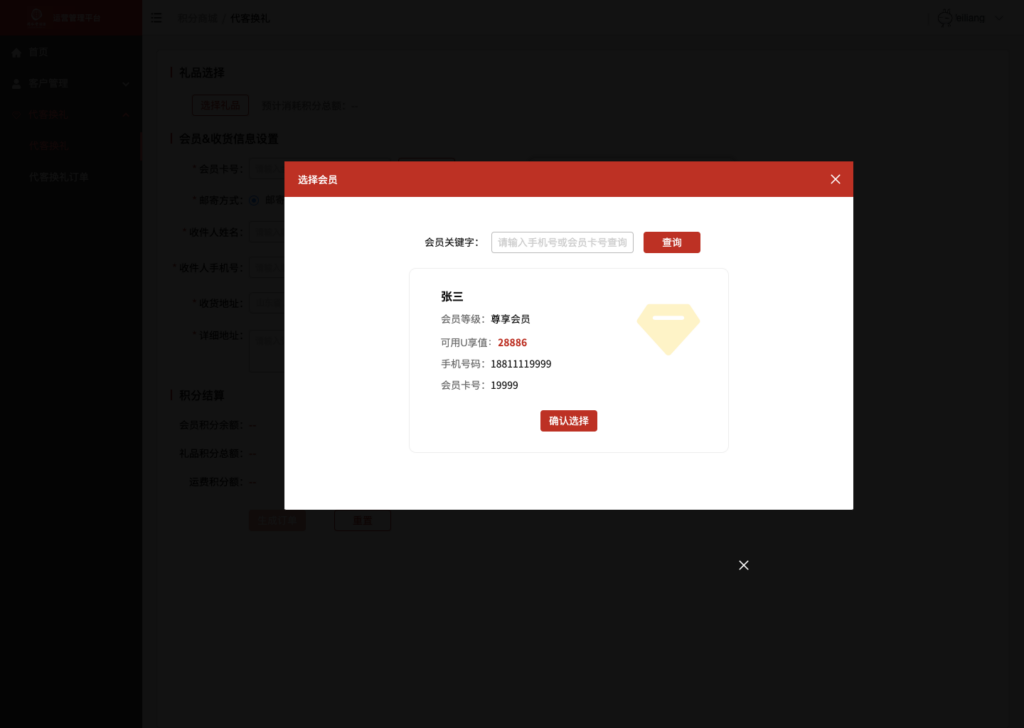Click the 尊享会员 member level text
The image size is (1024, 728).
(x=510, y=319)
